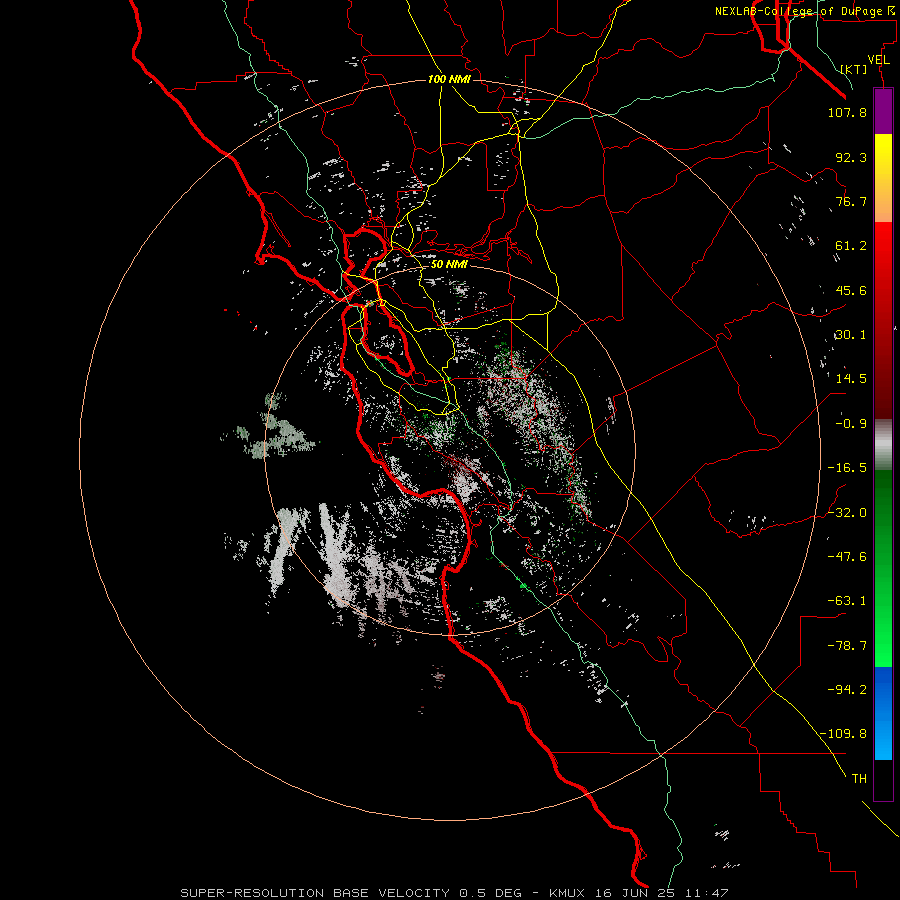
Task: Select the -32.0 scale value
Action: click(x=847, y=513)
